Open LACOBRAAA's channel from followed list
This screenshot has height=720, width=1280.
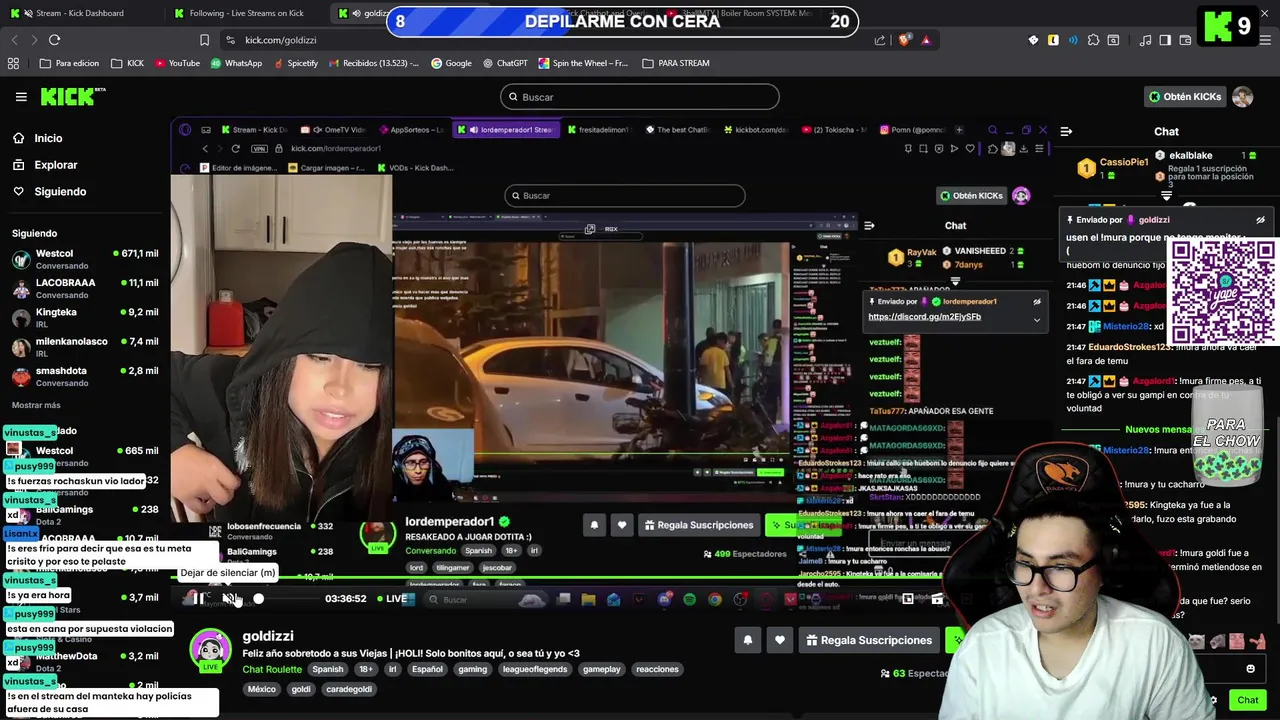pos(85,288)
